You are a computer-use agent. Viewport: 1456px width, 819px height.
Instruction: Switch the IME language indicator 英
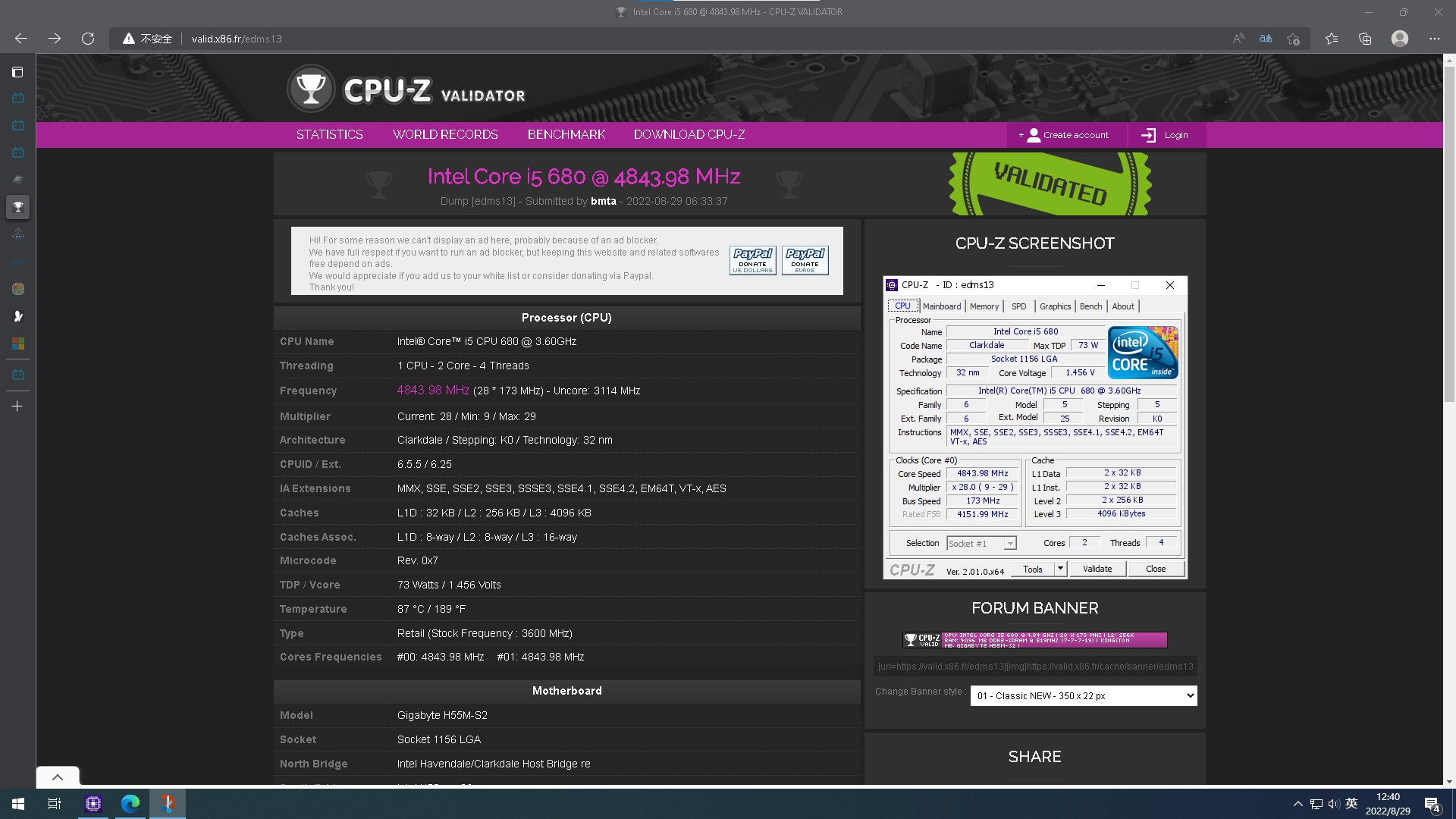1351,804
